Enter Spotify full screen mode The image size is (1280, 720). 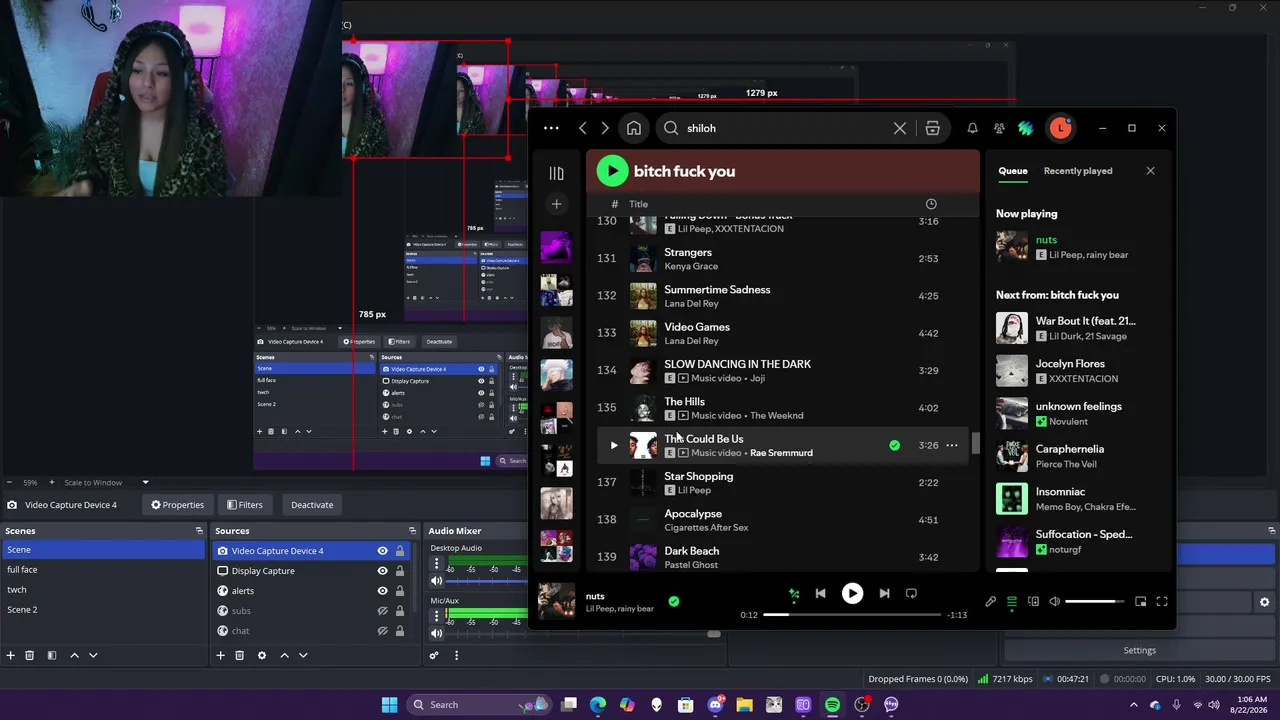coord(1162,601)
